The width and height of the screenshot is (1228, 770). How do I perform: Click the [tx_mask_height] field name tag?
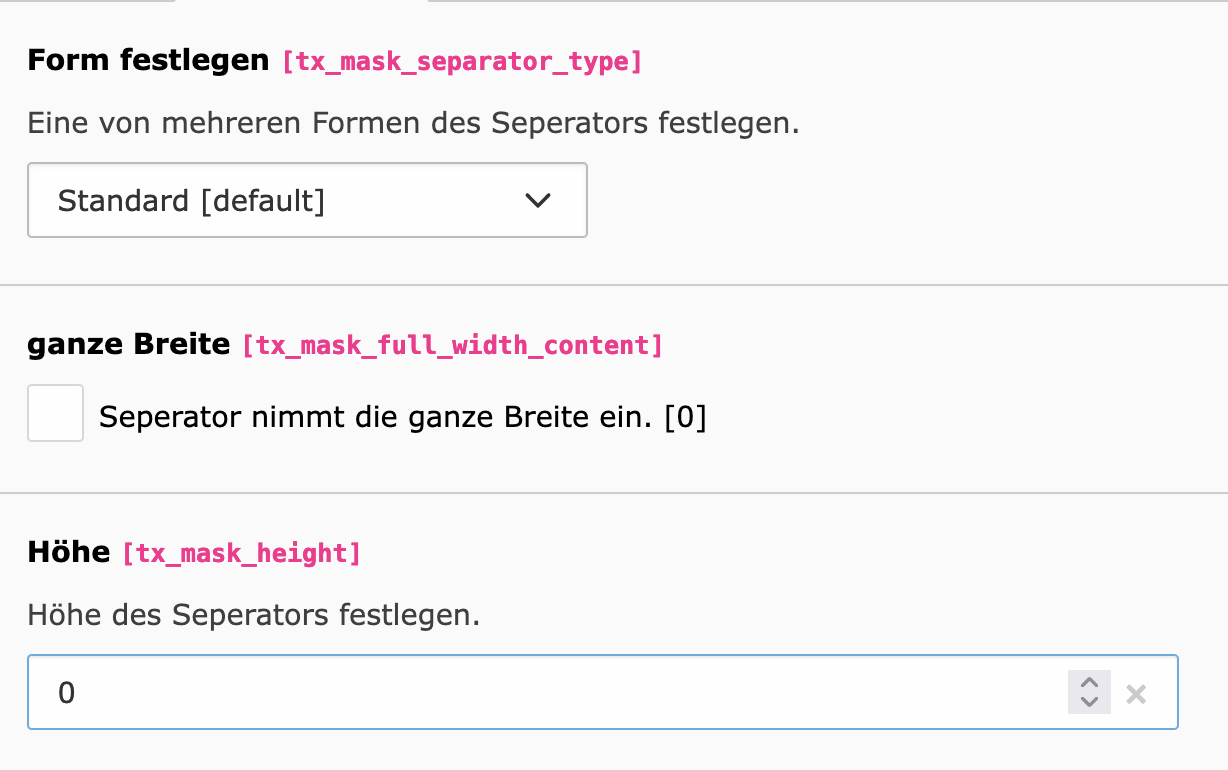pos(241,553)
